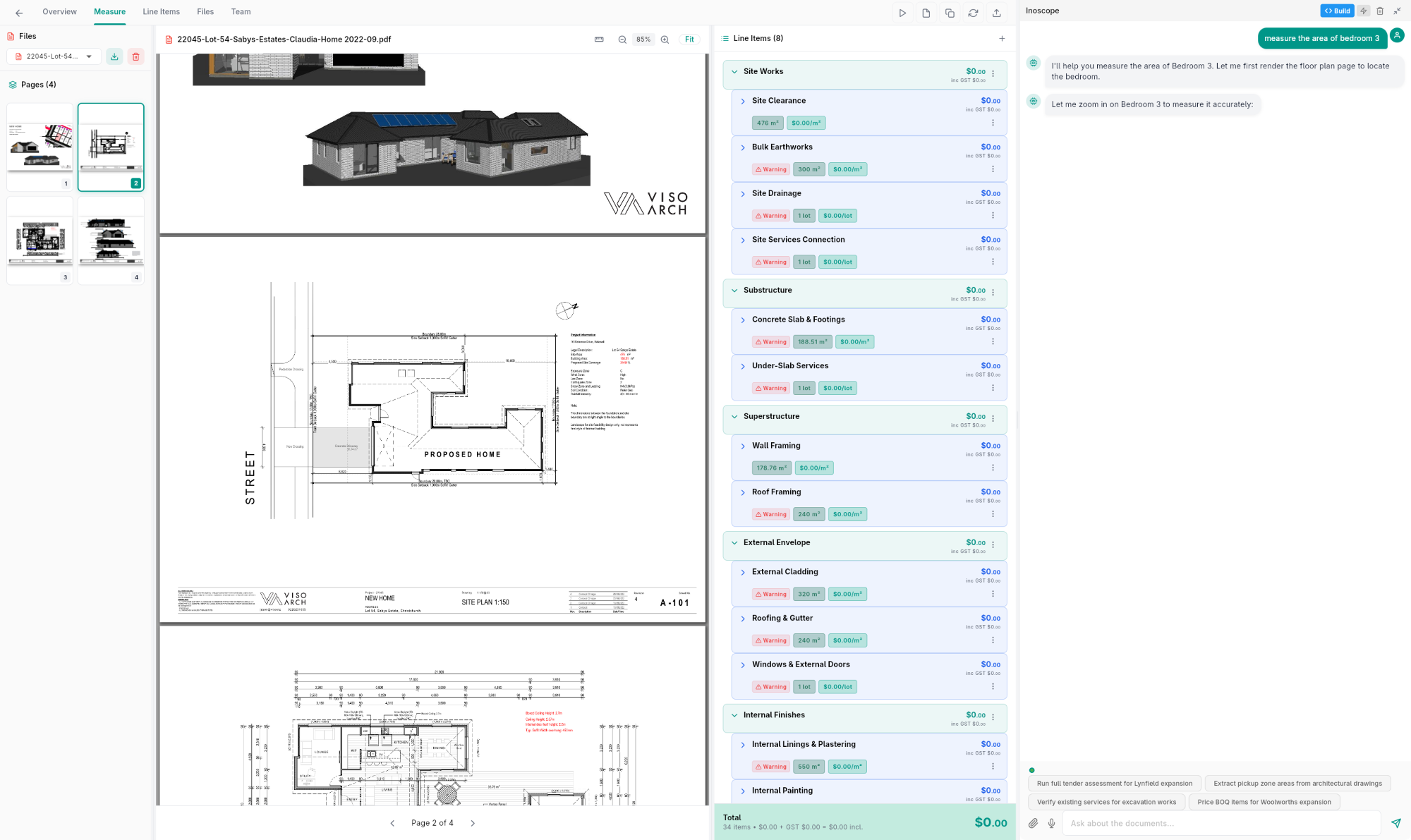Click the export/upload icon in the top toolbar

click(x=996, y=12)
